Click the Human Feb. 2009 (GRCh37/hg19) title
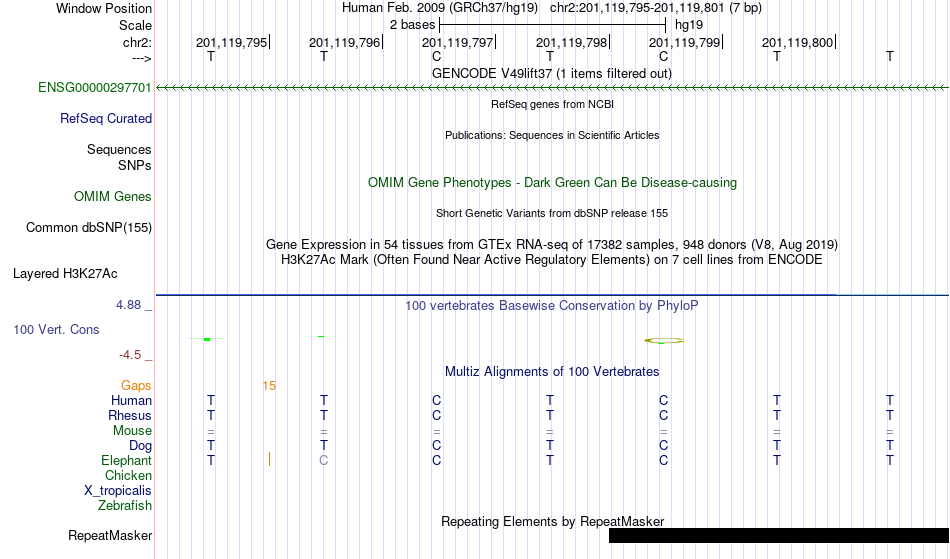 pos(440,8)
